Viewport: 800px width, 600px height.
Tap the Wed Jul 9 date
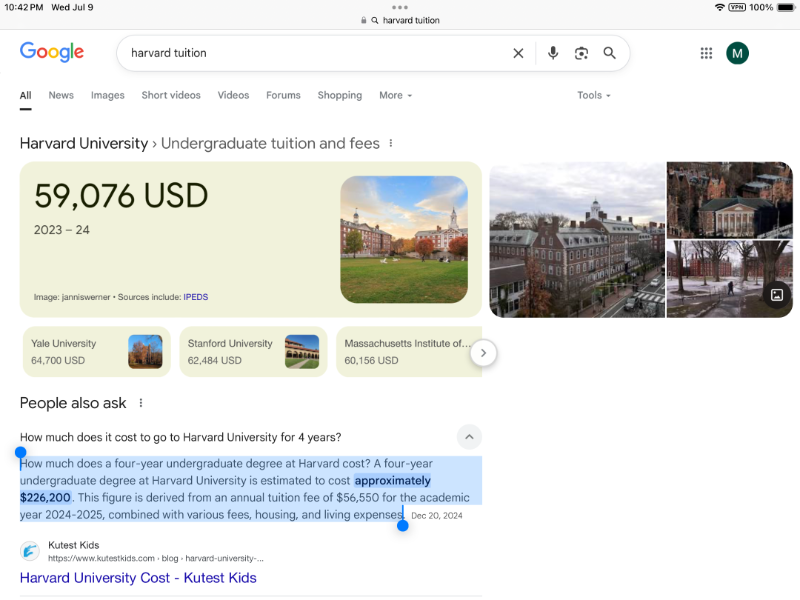72,7
